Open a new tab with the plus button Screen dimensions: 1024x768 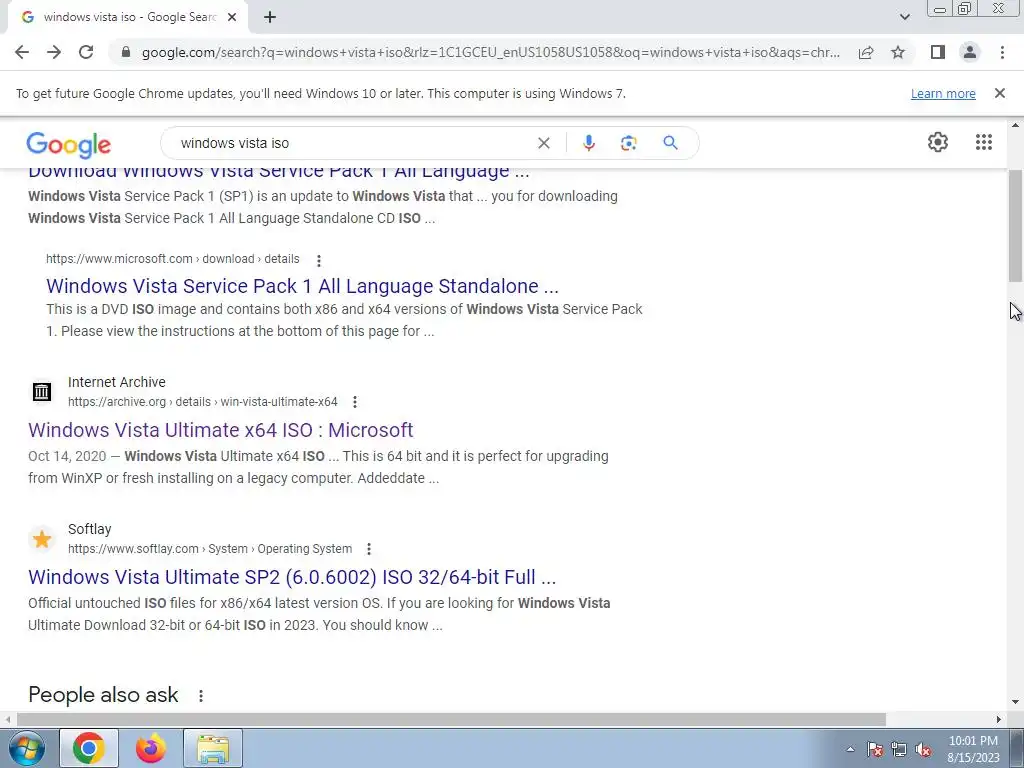tap(270, 17)
